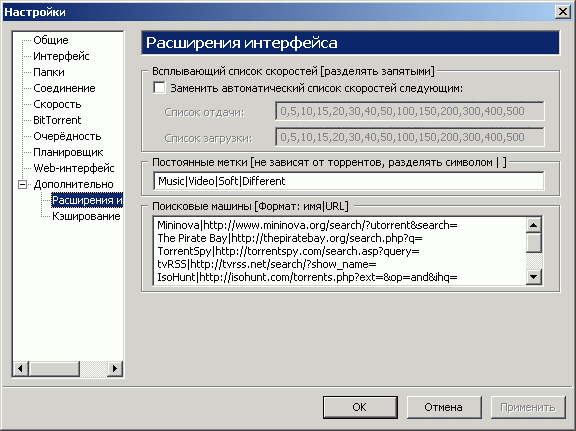Click the settings tree left scroll arrow
The height and width of the screenshot is (431, 576).
pyautogui.click(x=21, y=368)
